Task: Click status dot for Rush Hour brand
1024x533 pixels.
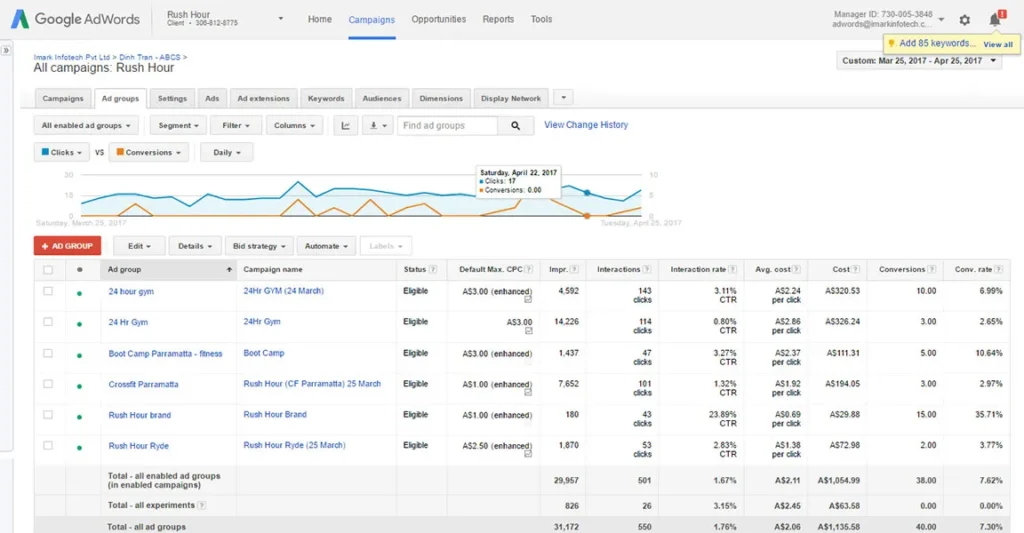Action: (x=80, y=417)
